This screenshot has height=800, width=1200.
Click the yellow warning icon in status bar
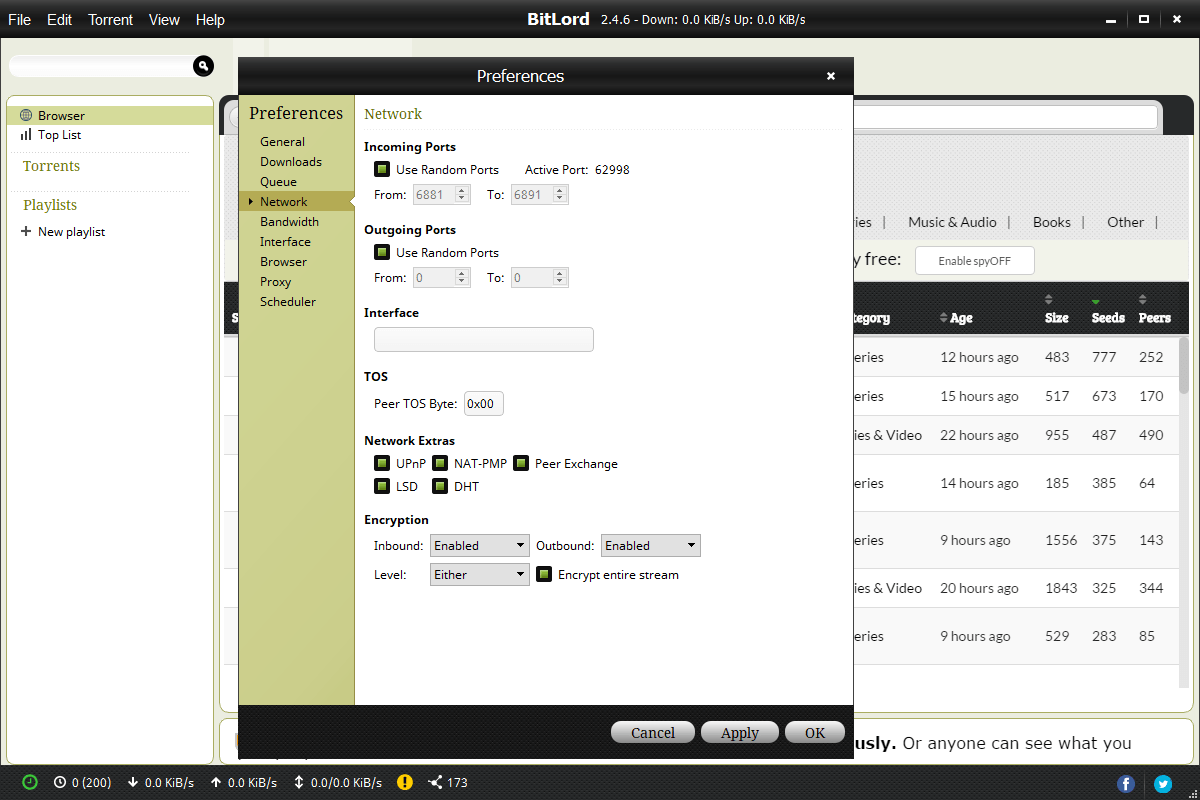(x=404, y=782)
